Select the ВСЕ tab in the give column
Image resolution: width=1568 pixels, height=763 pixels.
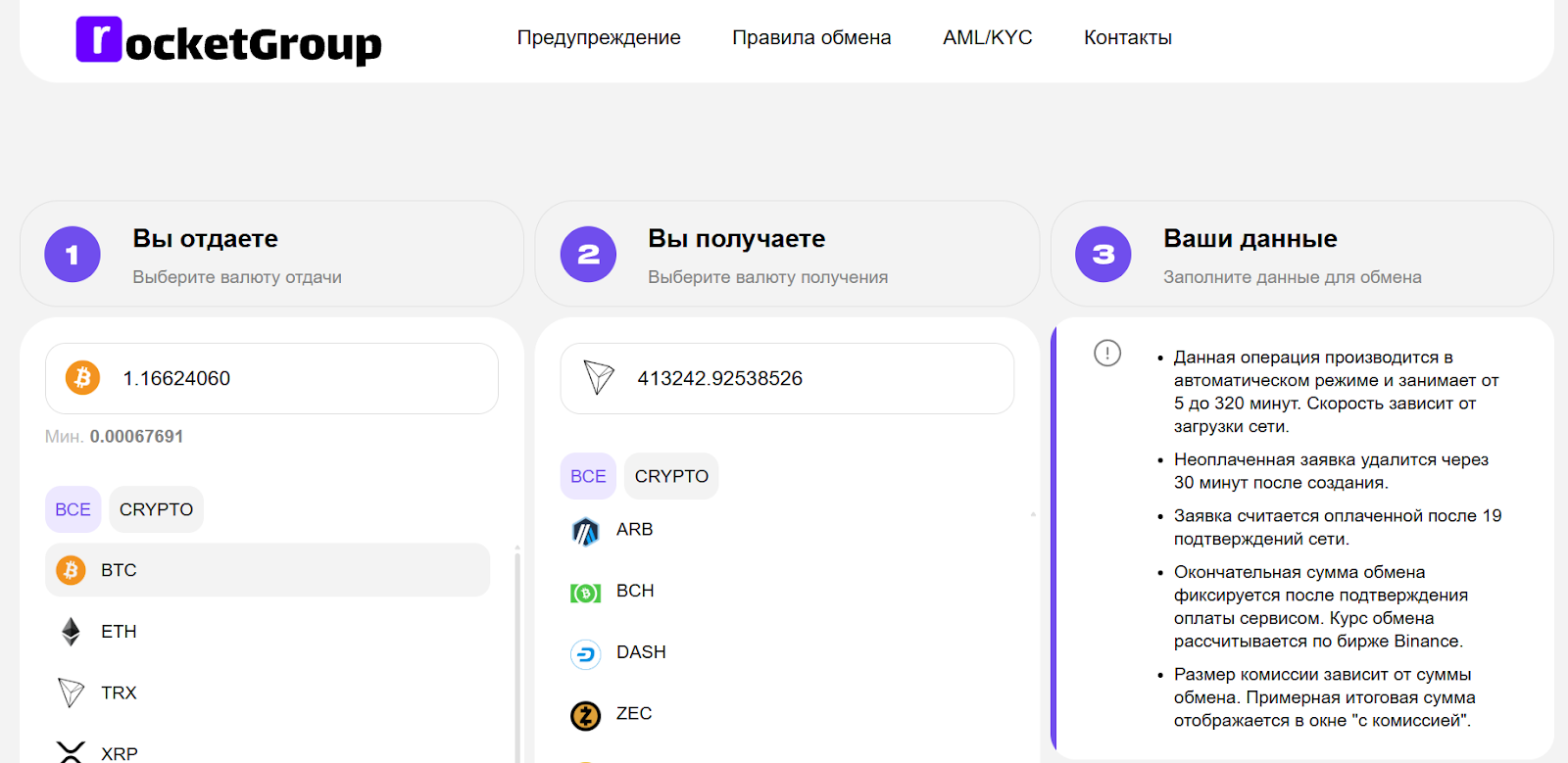pyautogui.click(x=73, y=509)
